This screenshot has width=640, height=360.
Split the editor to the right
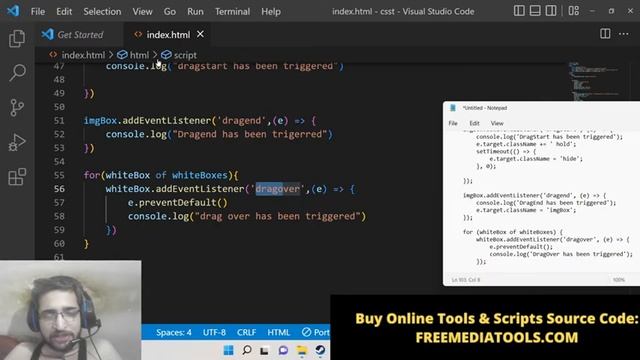(x=605, y=34)
